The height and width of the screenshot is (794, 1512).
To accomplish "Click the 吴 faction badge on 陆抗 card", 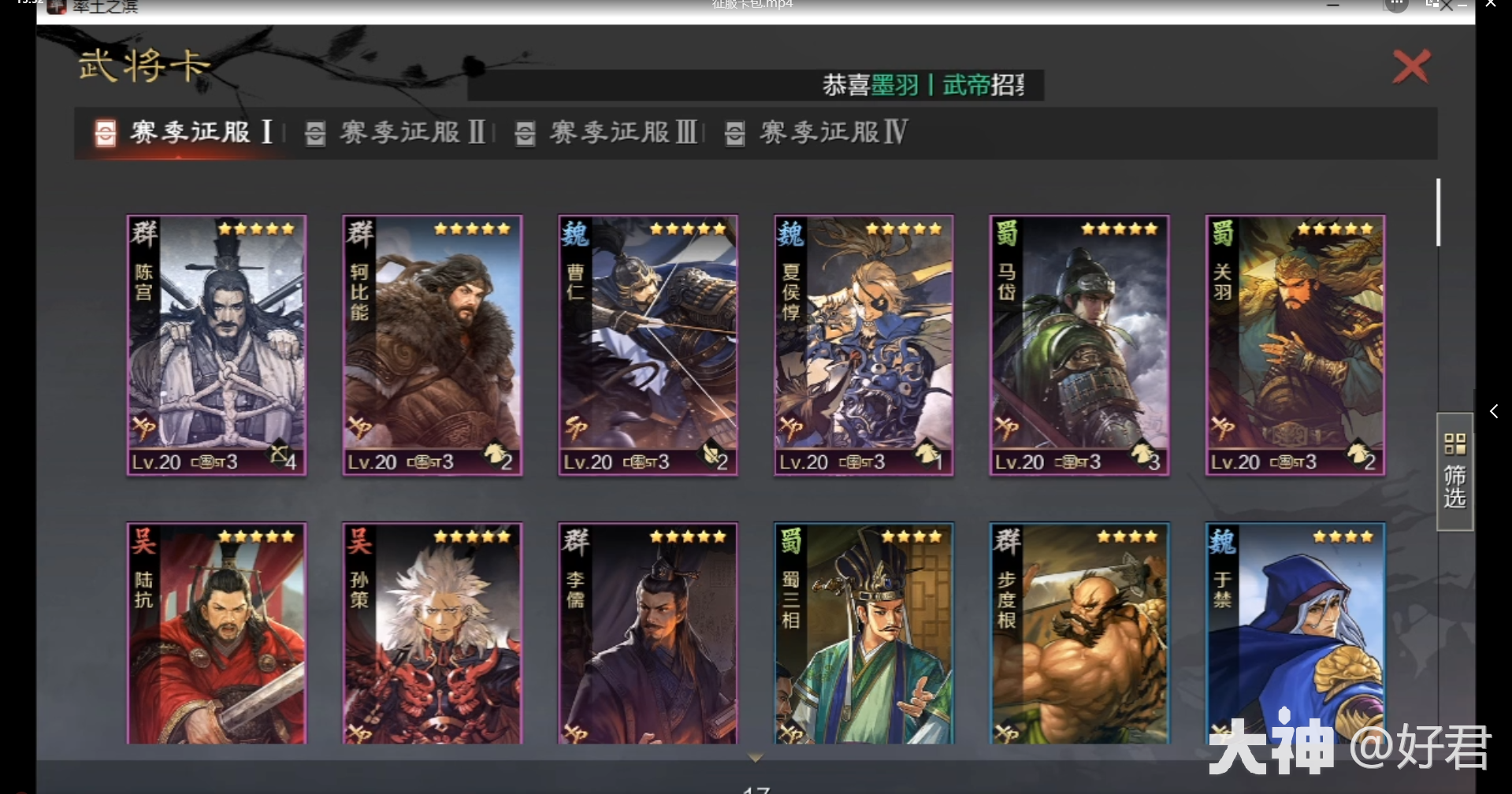I will [x=144, y=542].
